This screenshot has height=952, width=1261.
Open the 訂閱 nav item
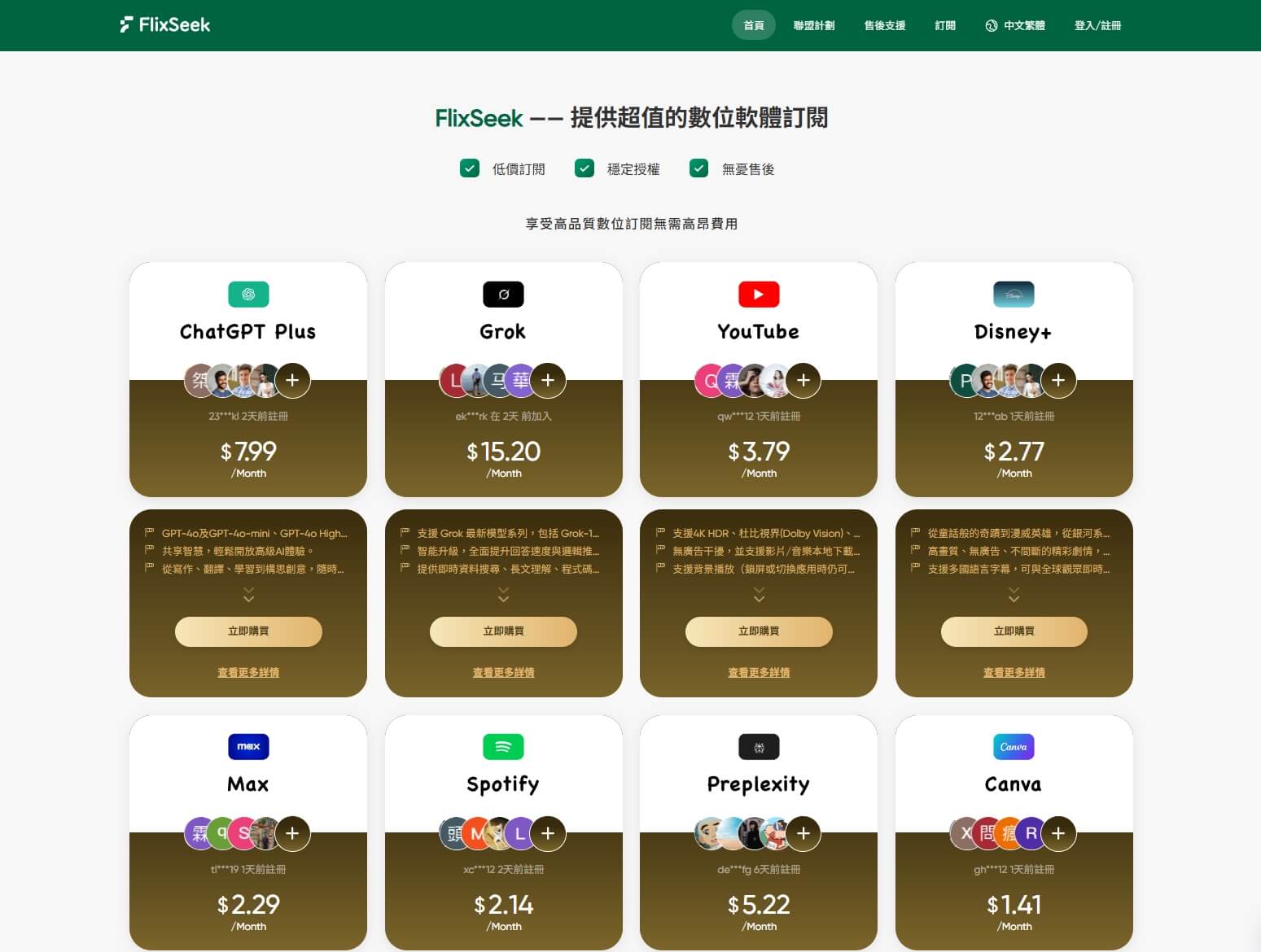coord(945,25)
